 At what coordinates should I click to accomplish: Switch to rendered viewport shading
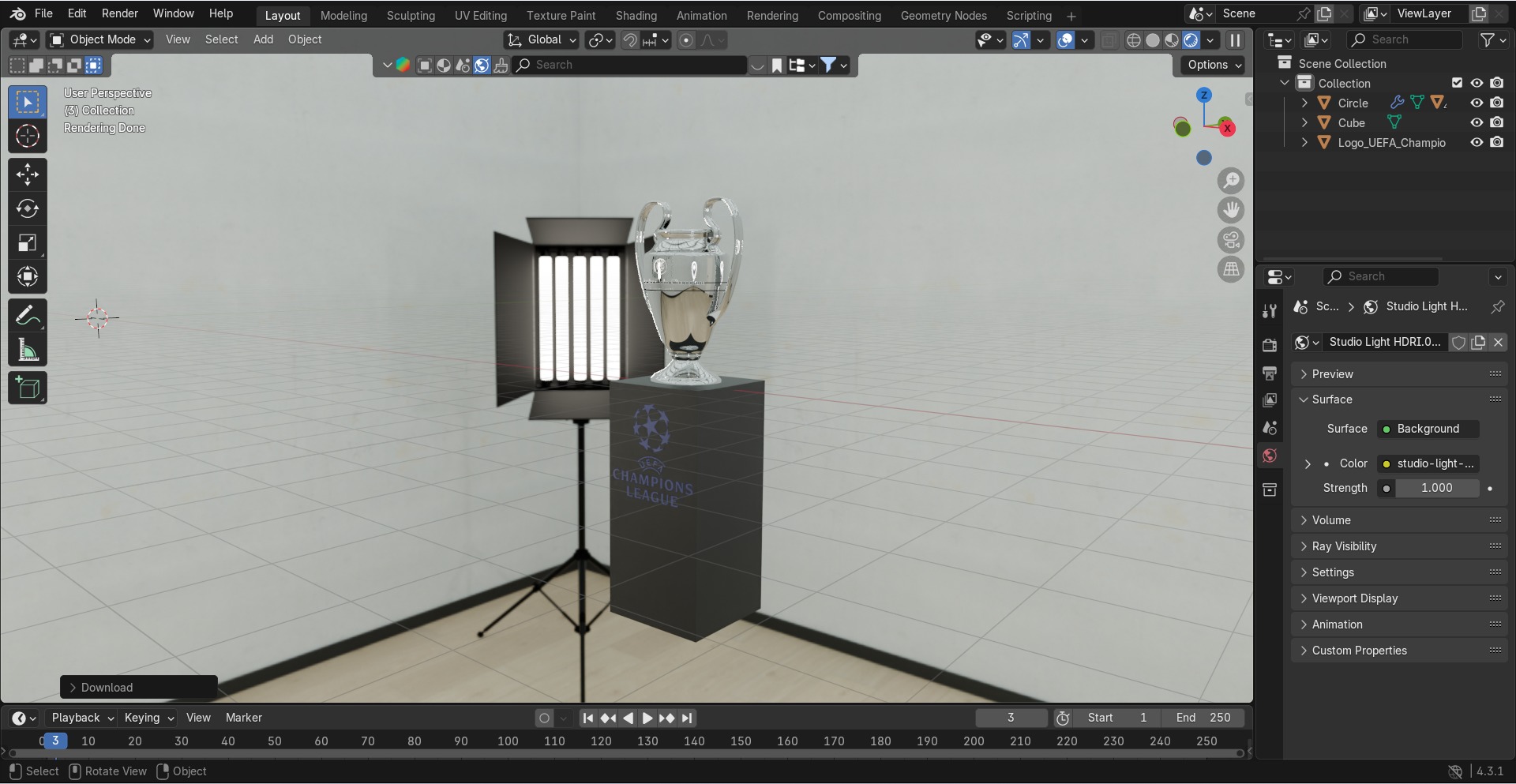1191,40
